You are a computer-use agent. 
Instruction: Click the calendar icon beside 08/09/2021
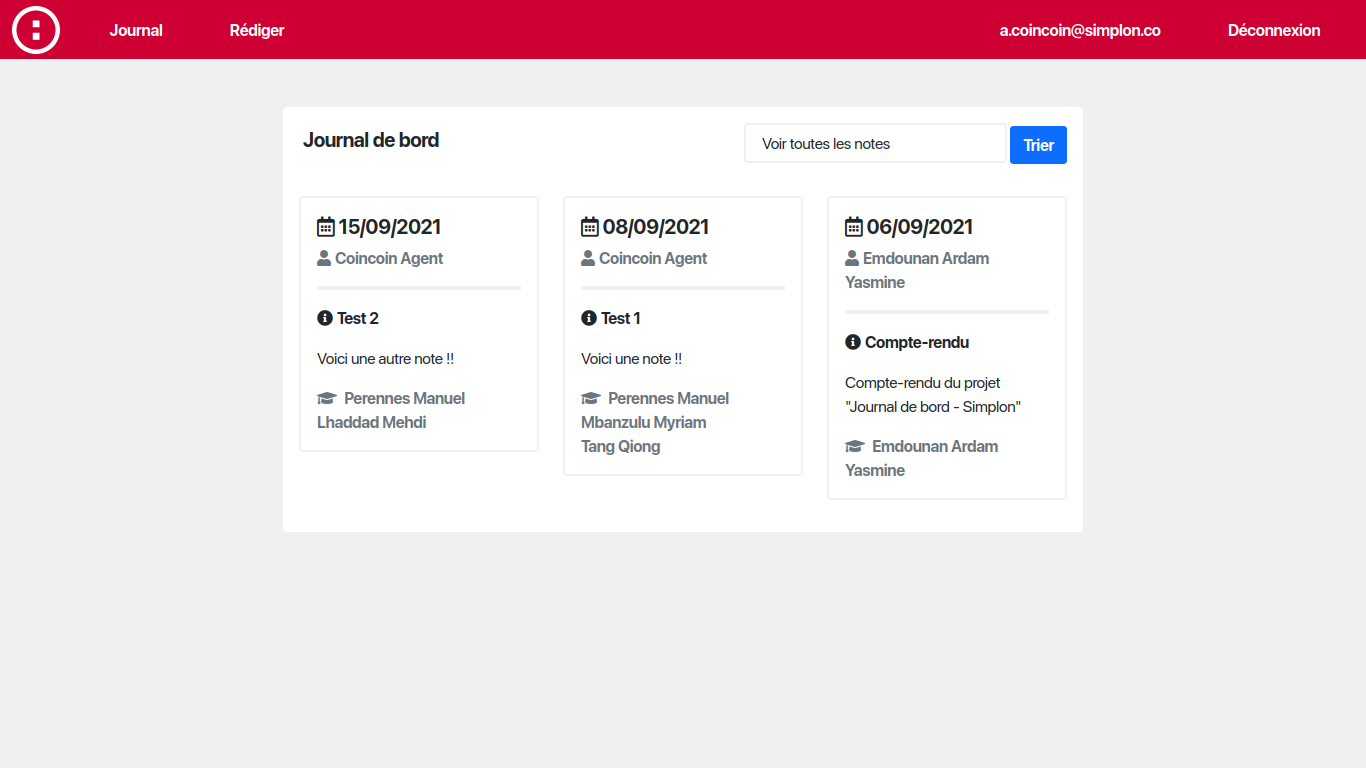(588, 226)
